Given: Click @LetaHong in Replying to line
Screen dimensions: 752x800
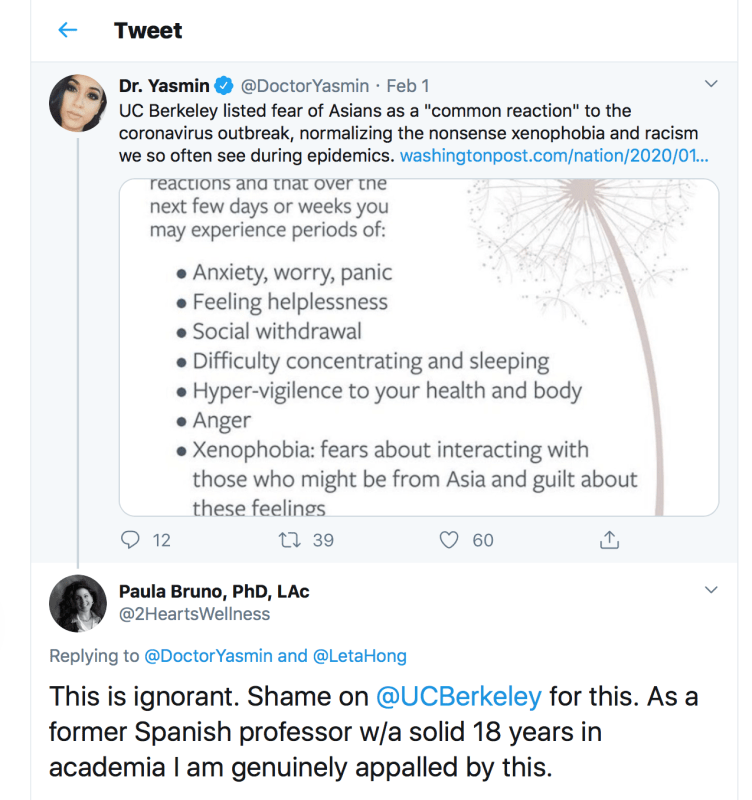Looking at the screenshot, I should click(359, 656).
